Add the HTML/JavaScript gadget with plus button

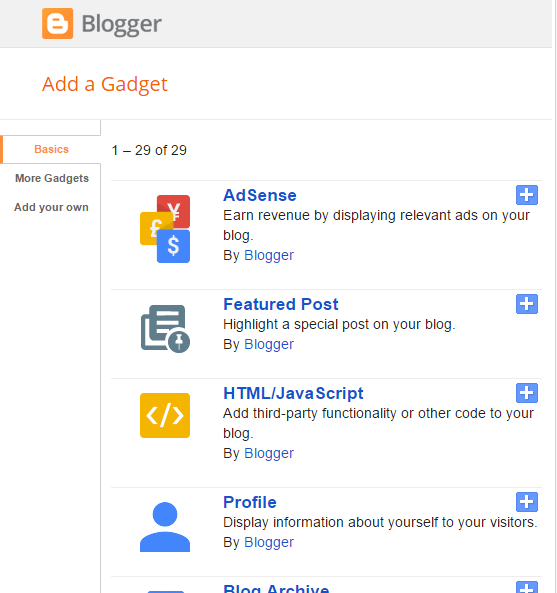click(x=527, y=393)
